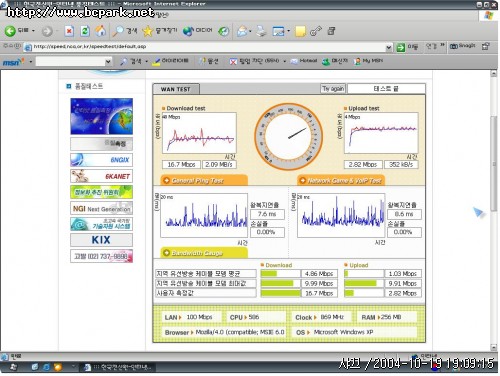Print the page with the printer icon

(x=261, y=31)
